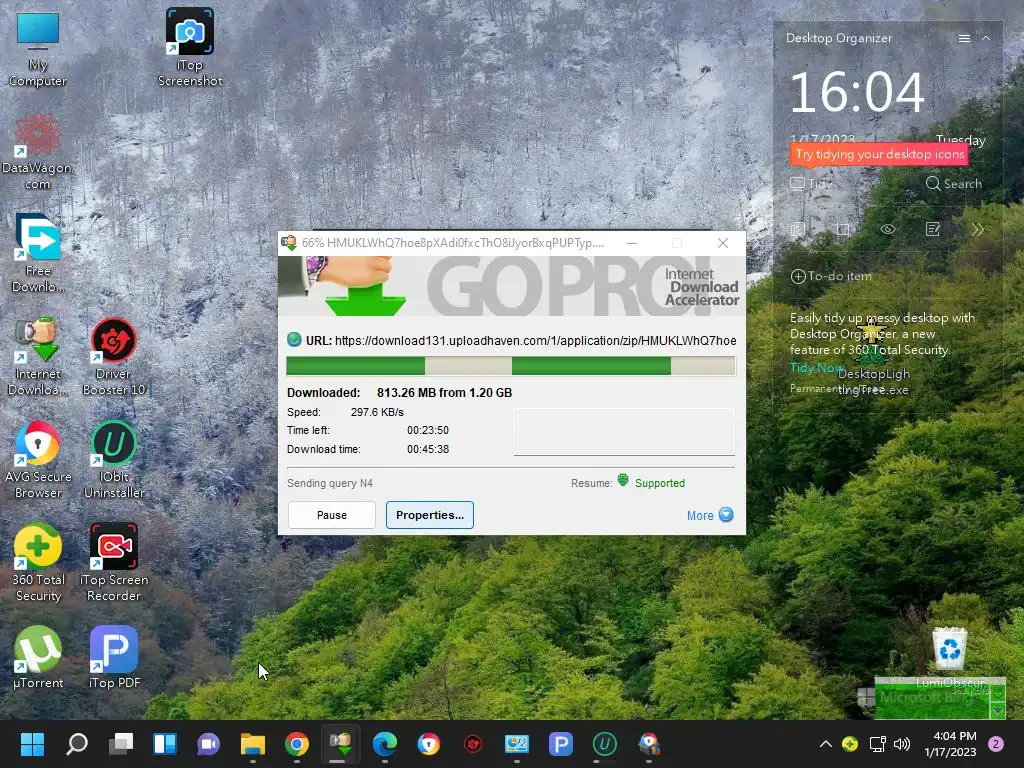The image size is (1024, 768).
Task: Open volume control in system tray
Action: point(902,744)
